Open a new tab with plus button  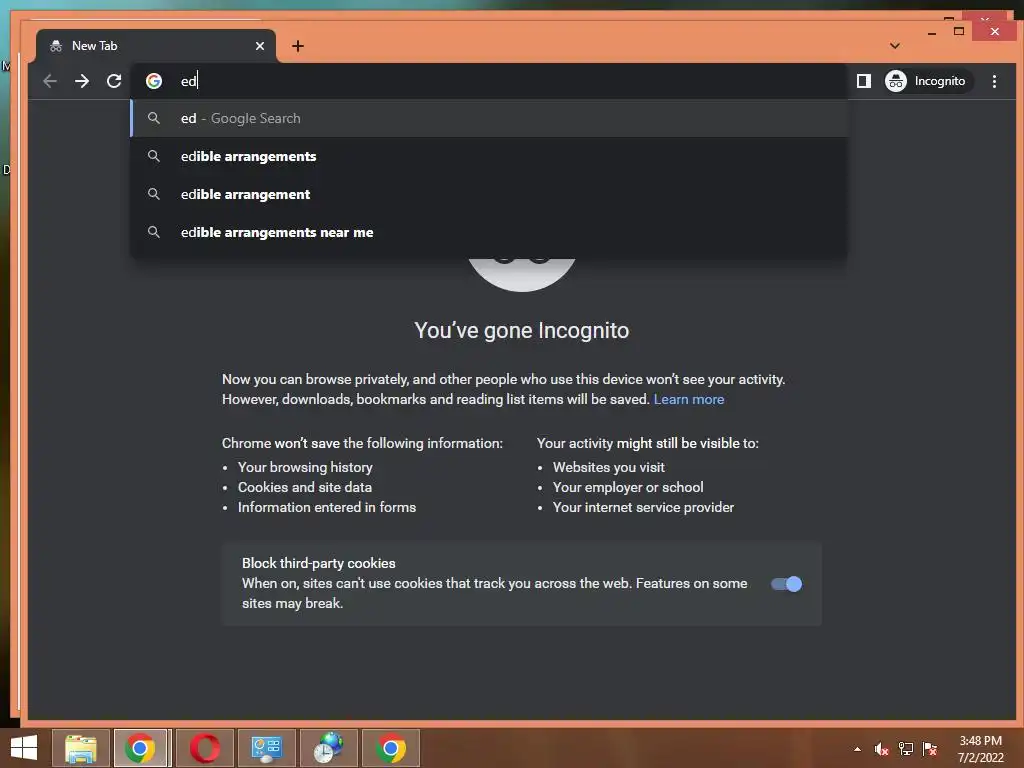tap(298, 46)
